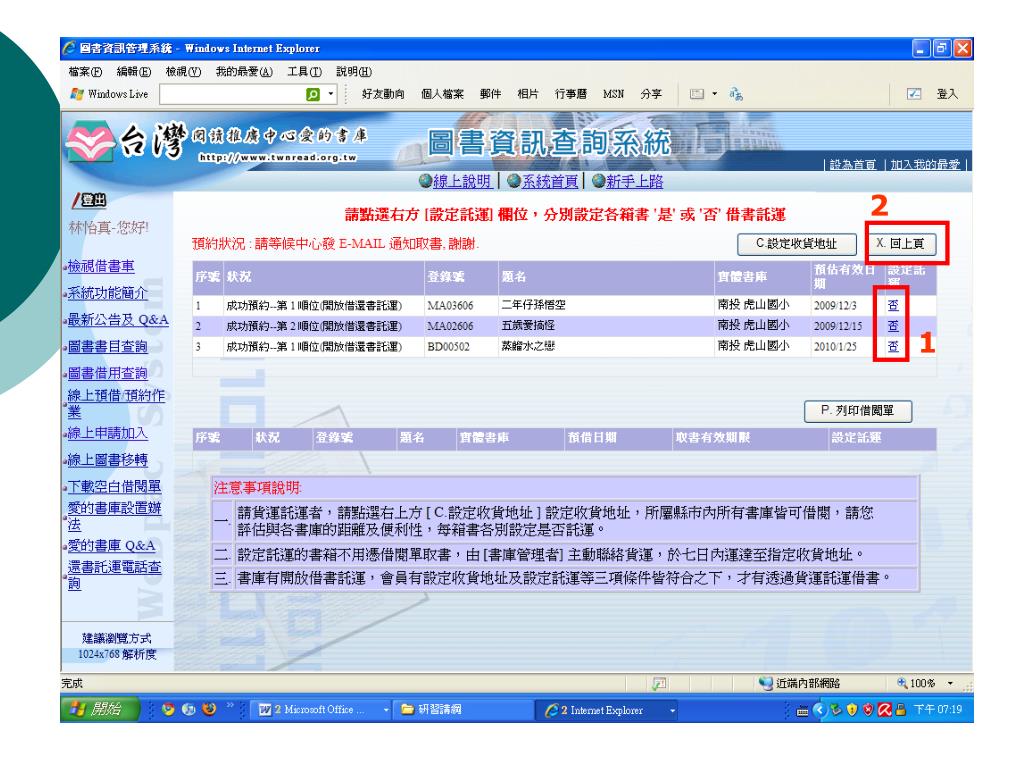Image resolution: width=1024 pixels, height=768 pixels.
Task: Open the Windows Live search dropdown arrow
Action: click(330, 94)
